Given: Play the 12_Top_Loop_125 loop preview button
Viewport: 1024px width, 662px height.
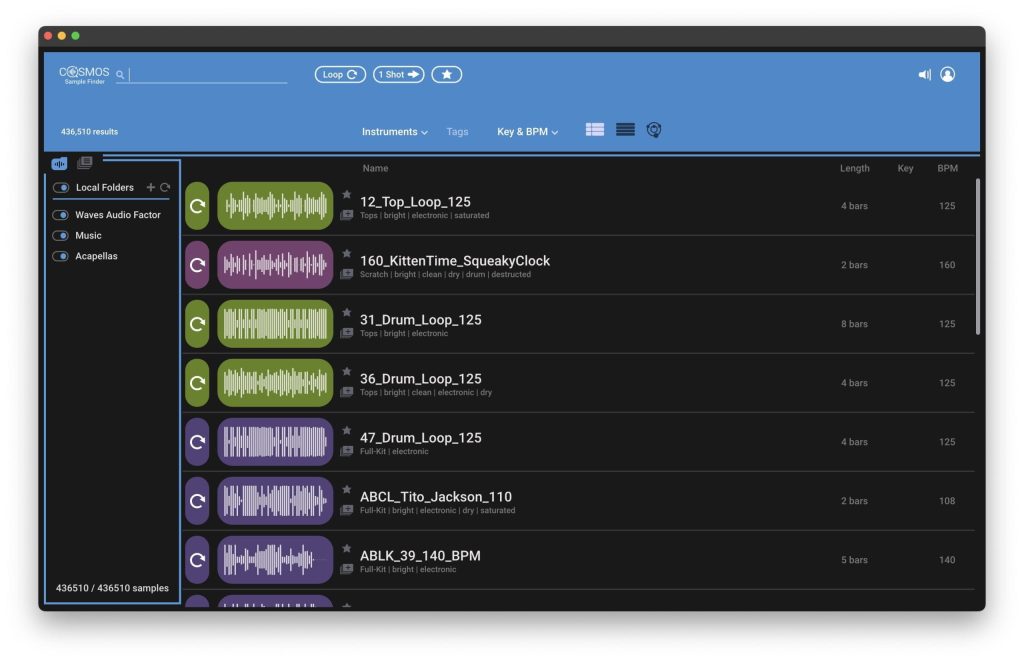Looking at the screenshot, I should point(197,206).
